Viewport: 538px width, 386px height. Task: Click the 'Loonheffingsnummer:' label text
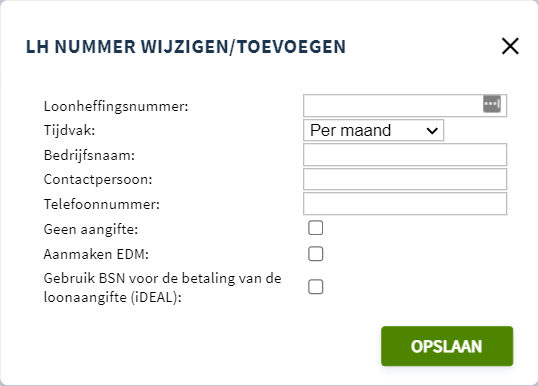(x=116, y=106)
